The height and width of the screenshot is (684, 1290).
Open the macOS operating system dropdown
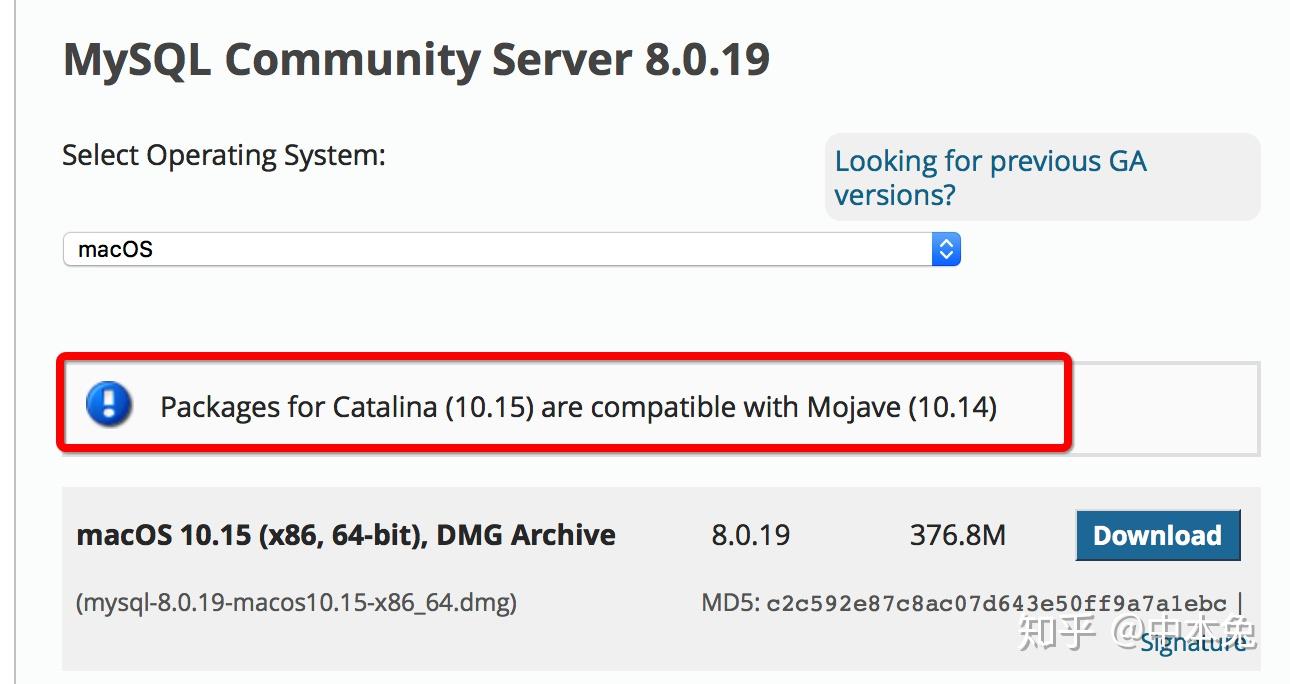pyautogui.click(x=510, y=249)
